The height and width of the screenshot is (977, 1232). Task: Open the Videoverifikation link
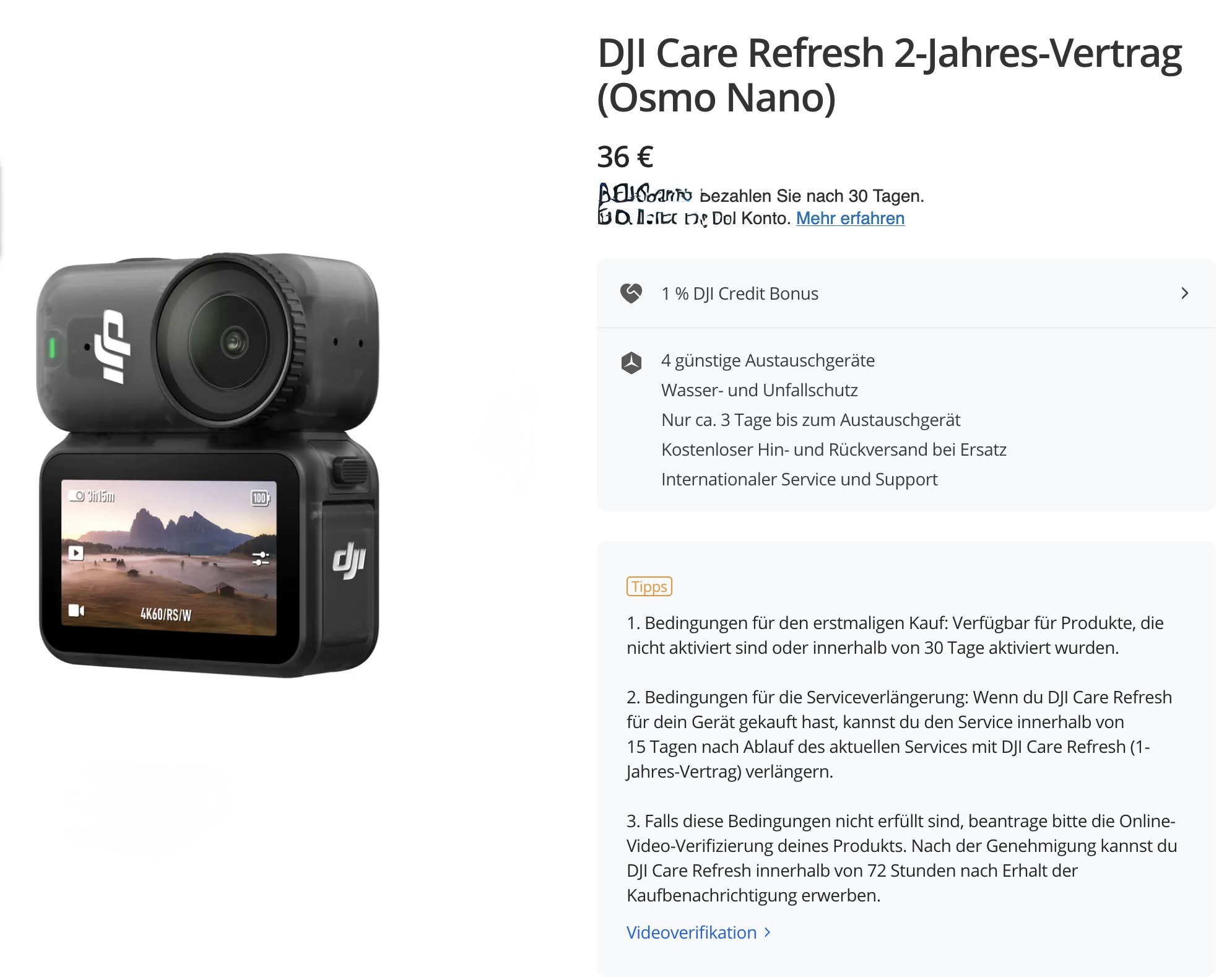692,932
